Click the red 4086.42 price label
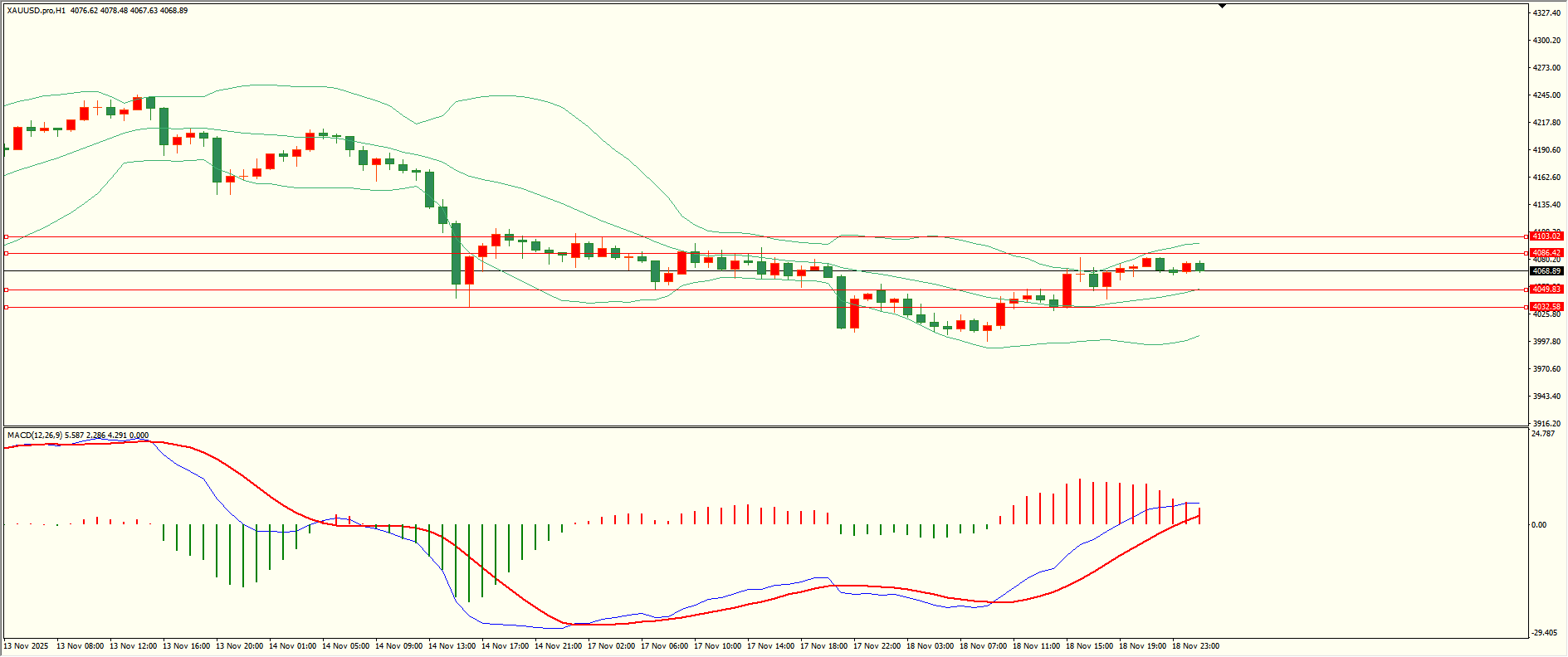The height and width of the screenshot is (657, 1568). click(x=1546, y=253)
